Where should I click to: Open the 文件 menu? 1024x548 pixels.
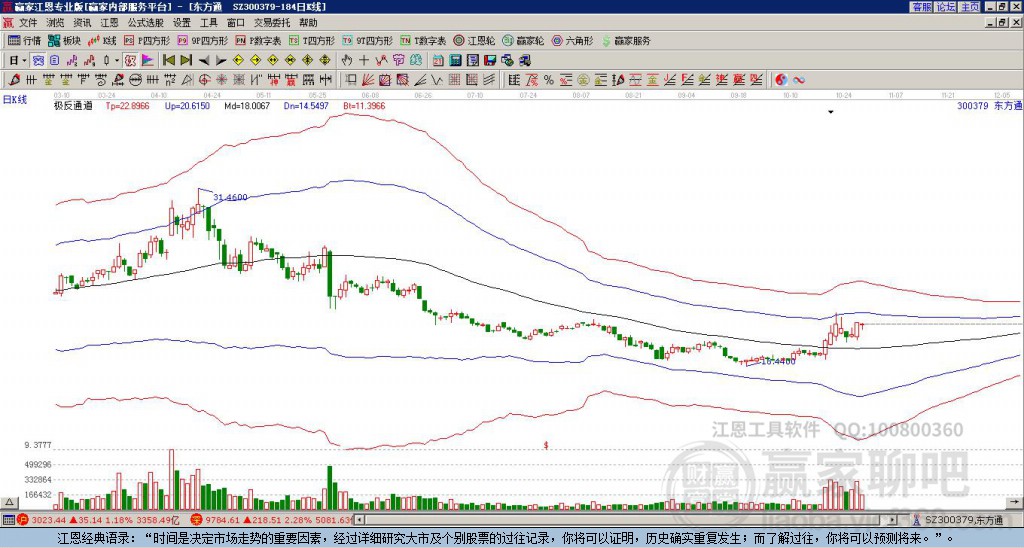pyautogui.click(x=28, y=23)
